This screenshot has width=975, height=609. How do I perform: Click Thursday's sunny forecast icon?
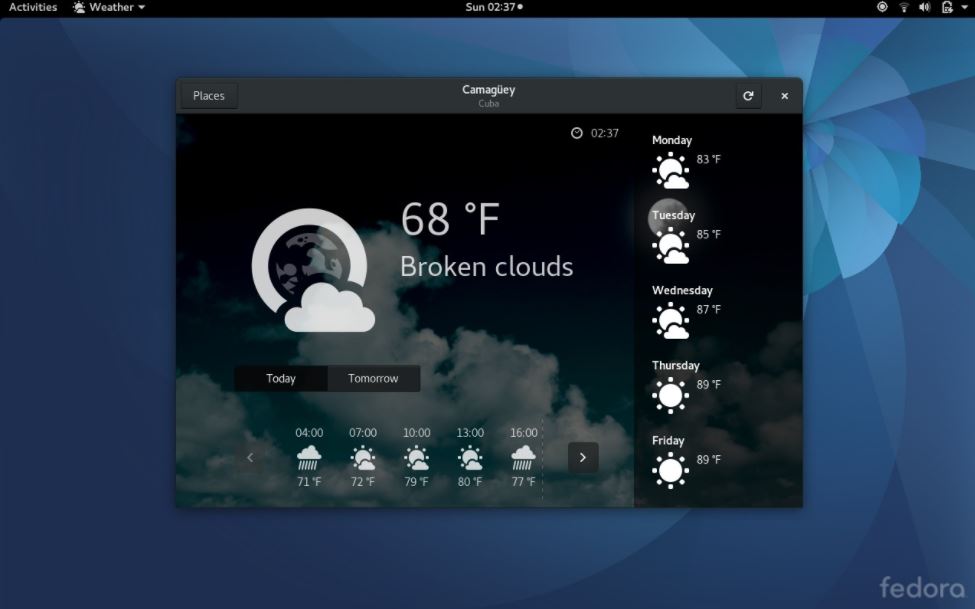[670, 395]
